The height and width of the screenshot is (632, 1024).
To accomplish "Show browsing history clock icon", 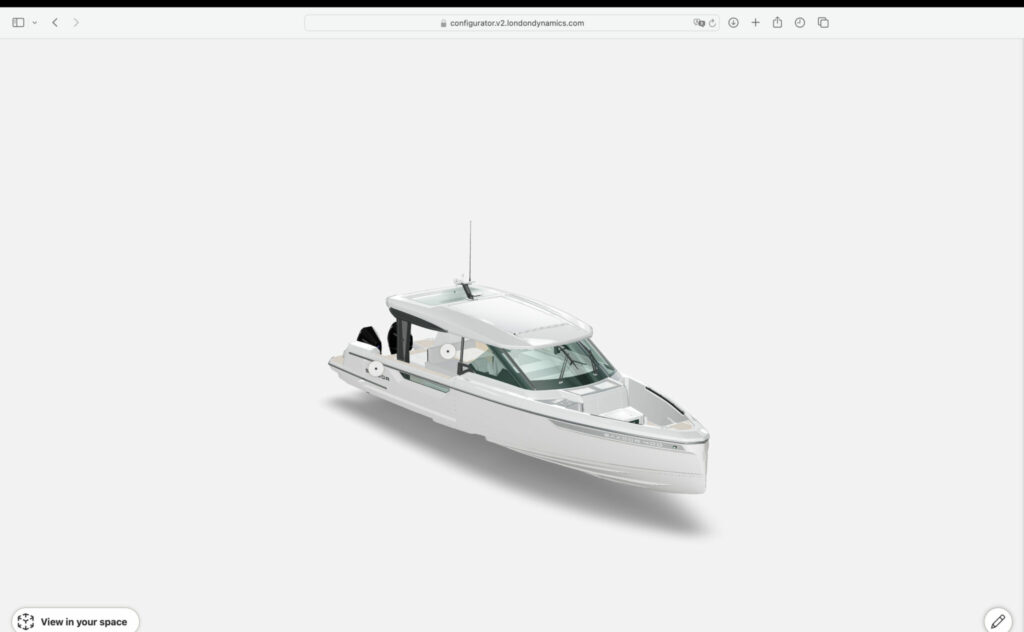I will click(800, 22).
